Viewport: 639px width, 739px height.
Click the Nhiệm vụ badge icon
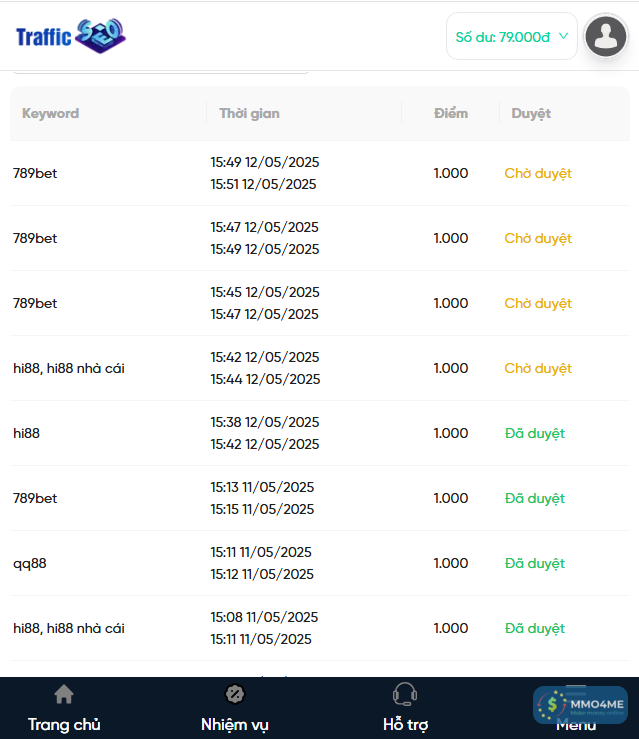(235, 694)
